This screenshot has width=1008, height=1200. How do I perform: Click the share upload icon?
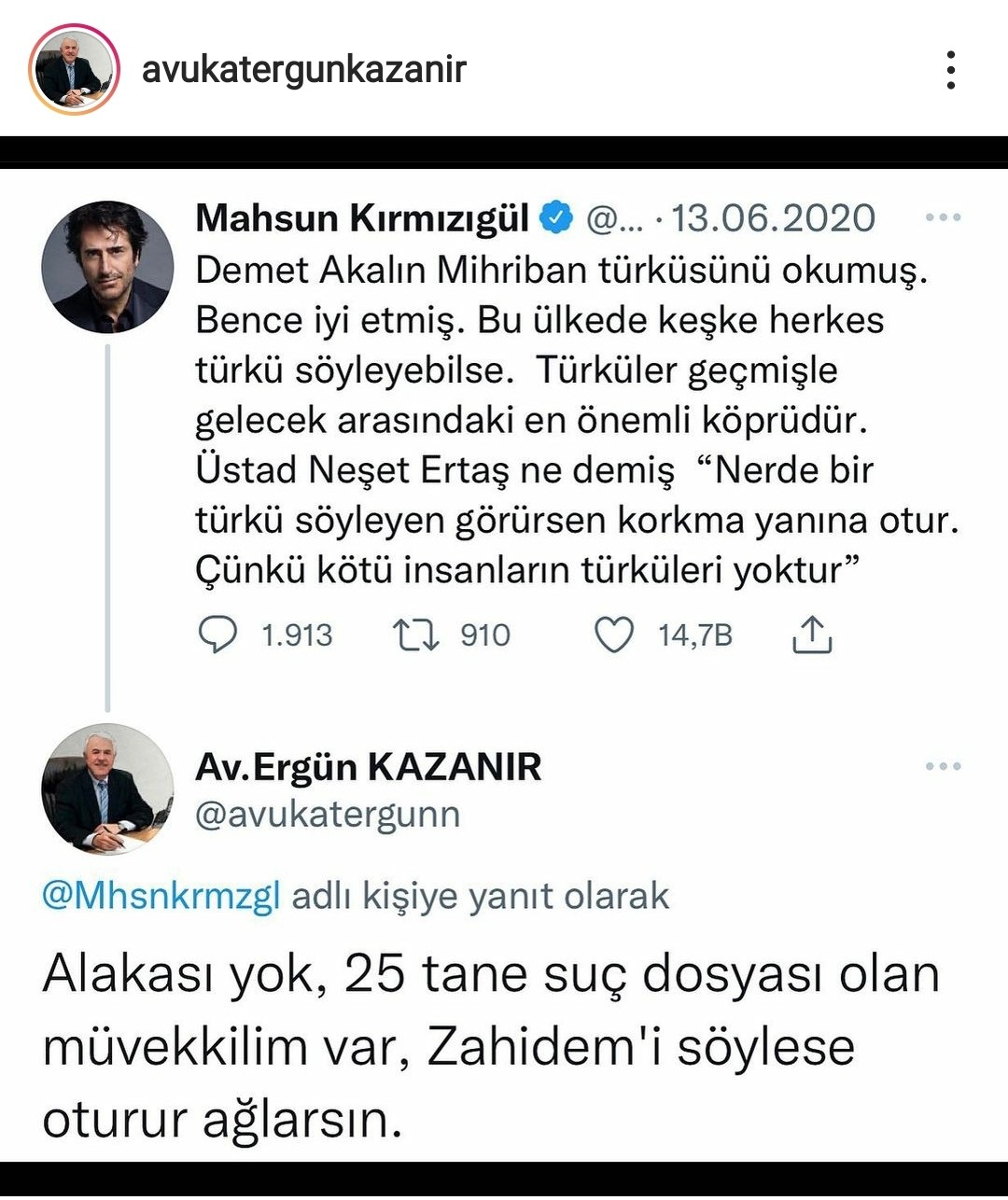[812, 635]
